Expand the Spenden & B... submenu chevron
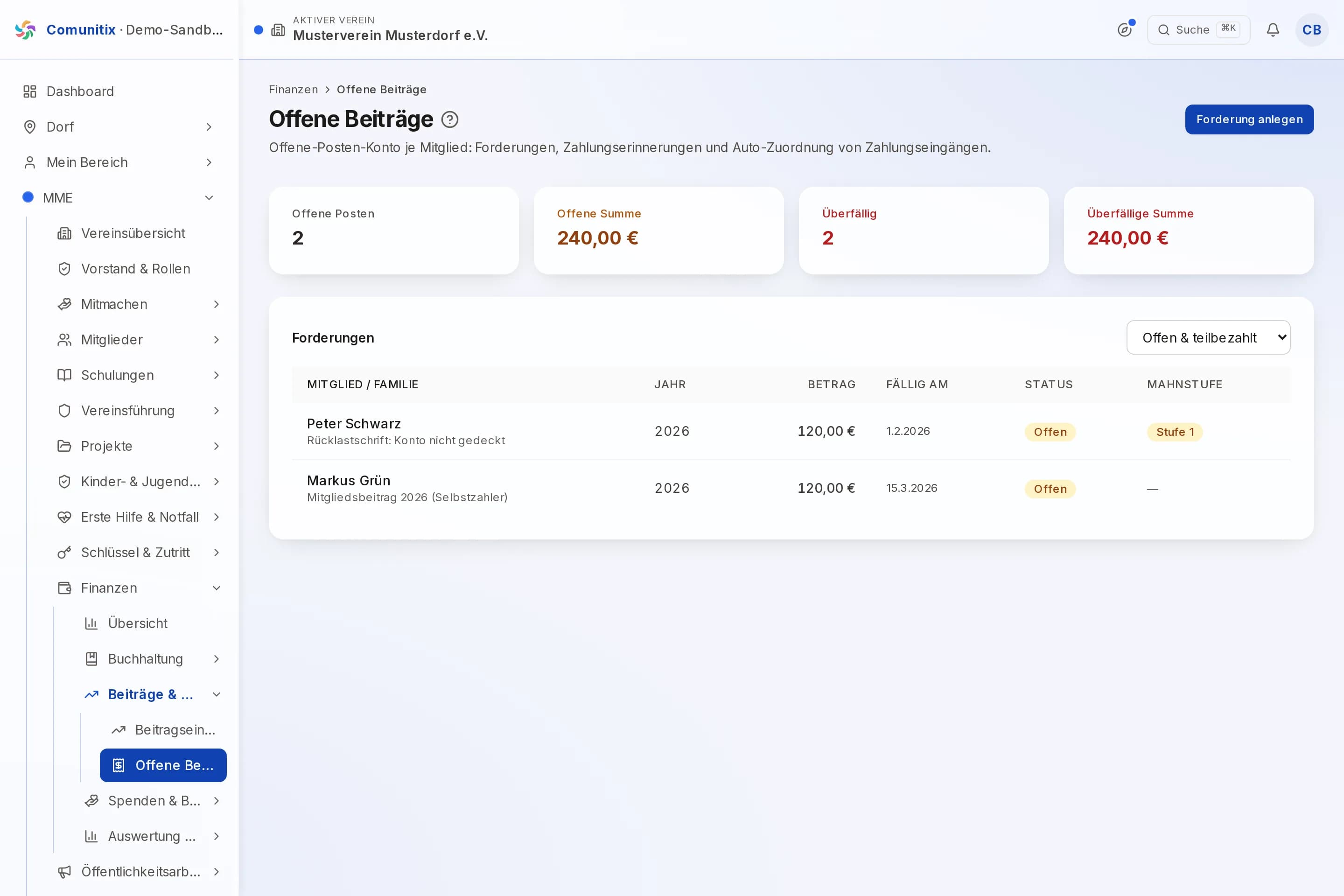1344x896 pixels. coord(217,801)
